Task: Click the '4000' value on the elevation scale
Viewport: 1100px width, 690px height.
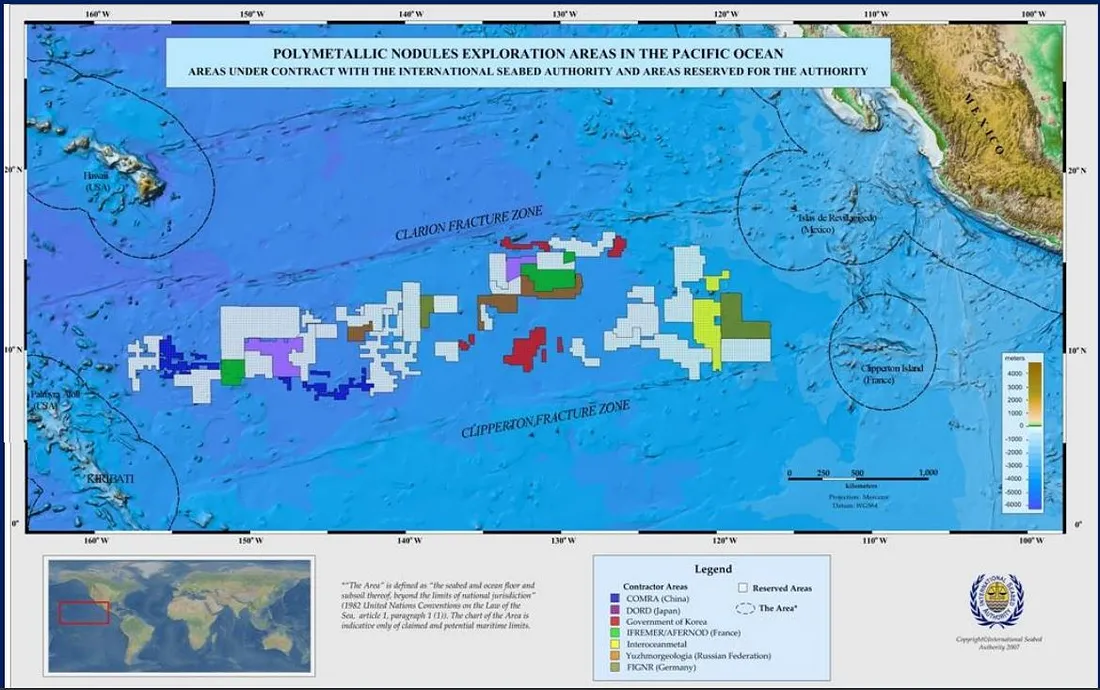Action: click(x=1015, y=374)
